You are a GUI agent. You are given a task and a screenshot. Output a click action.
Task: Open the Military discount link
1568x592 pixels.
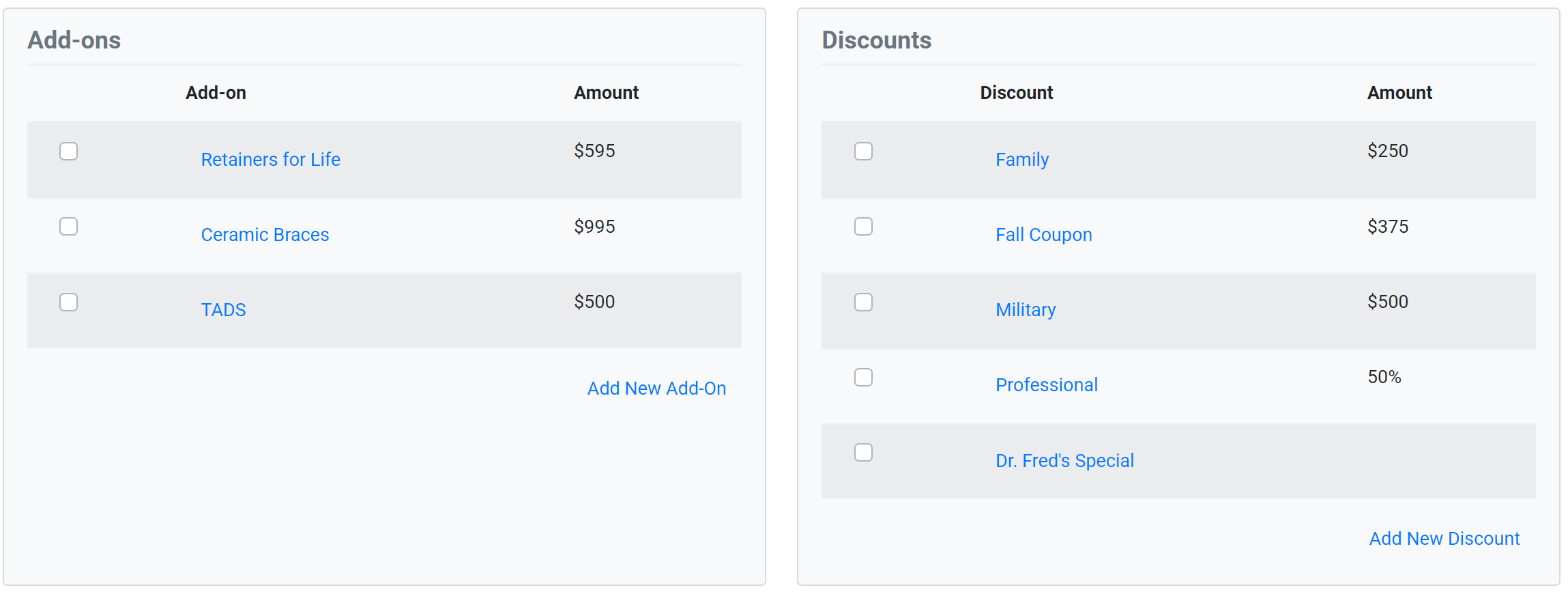(x=1025, y=309)
